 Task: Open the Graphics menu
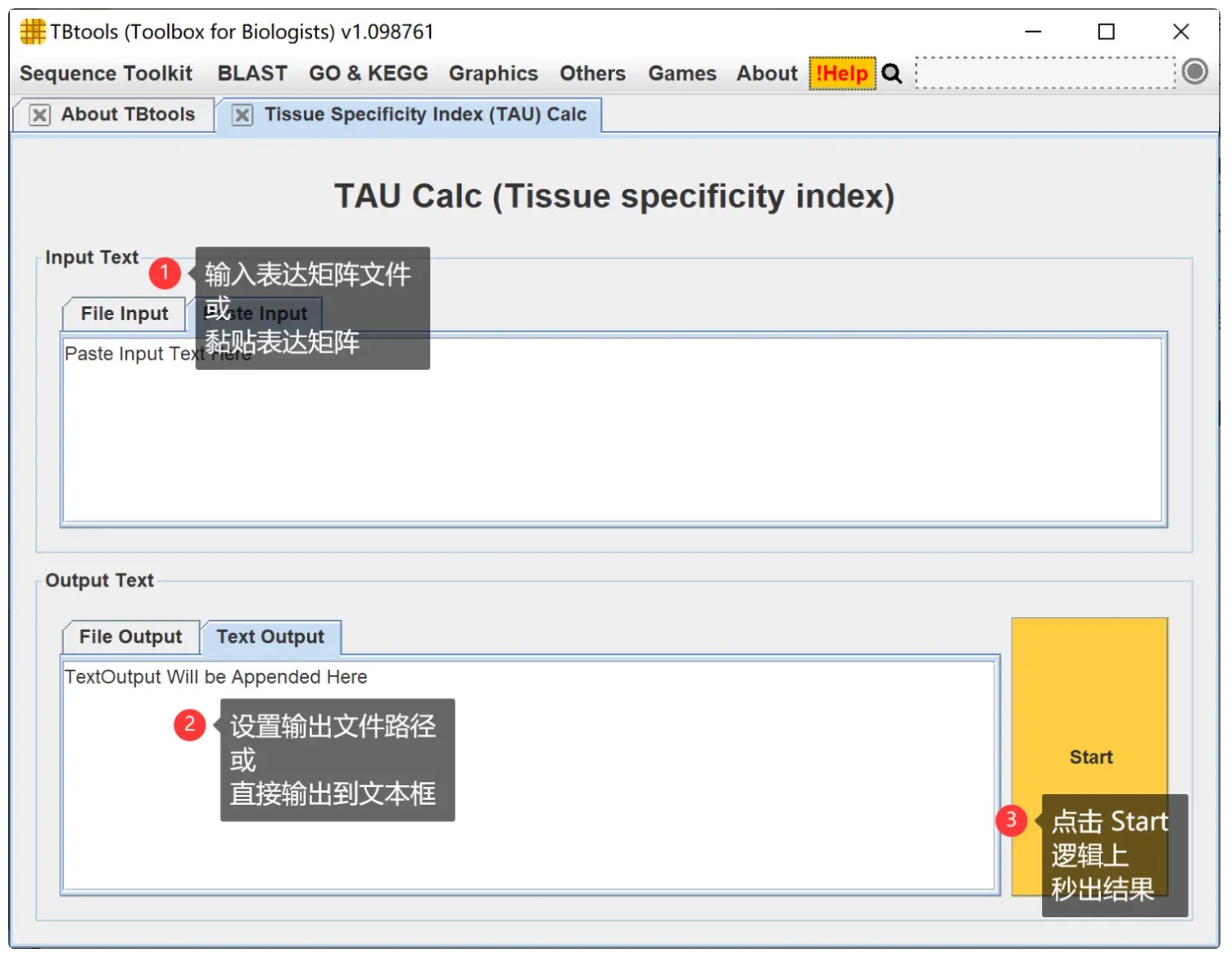(493, 74)
